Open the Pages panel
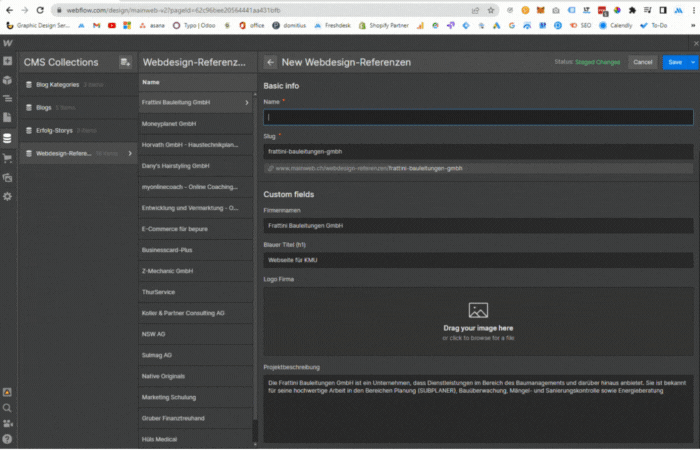This screenshot has width=700, height=450. click(x=8, y=117)
